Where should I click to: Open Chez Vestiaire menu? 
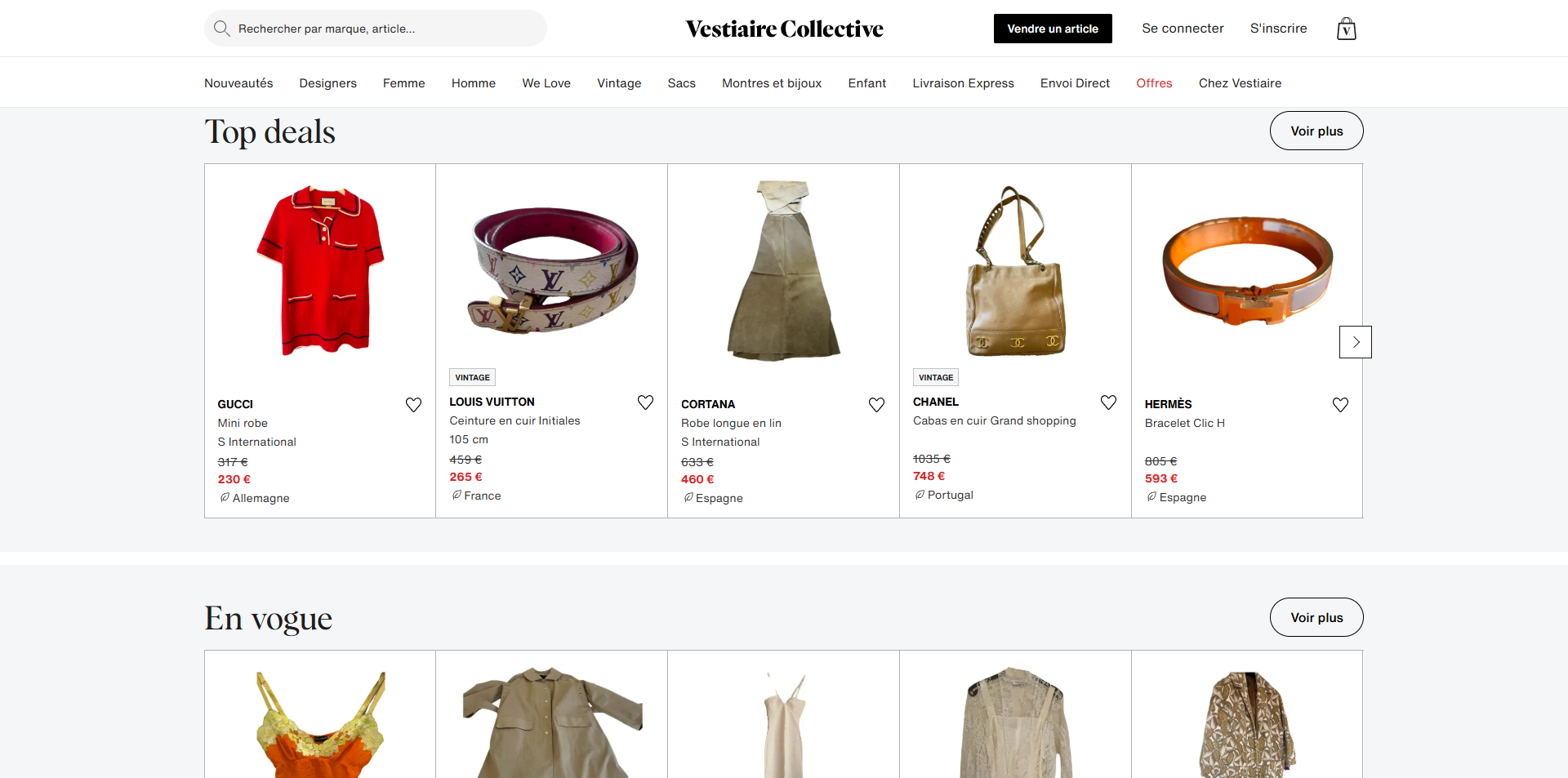pyautogui.click(x=1240, y=83)
